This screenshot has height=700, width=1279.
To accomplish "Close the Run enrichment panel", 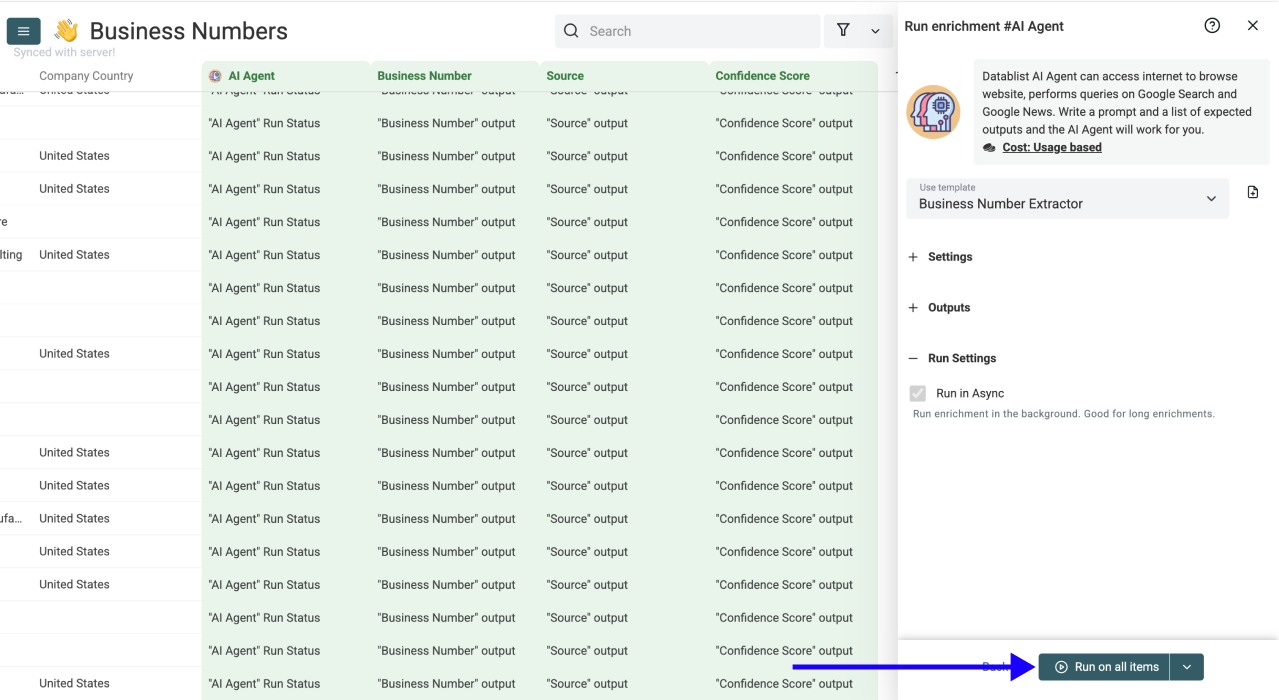I will click(1252, 26).
